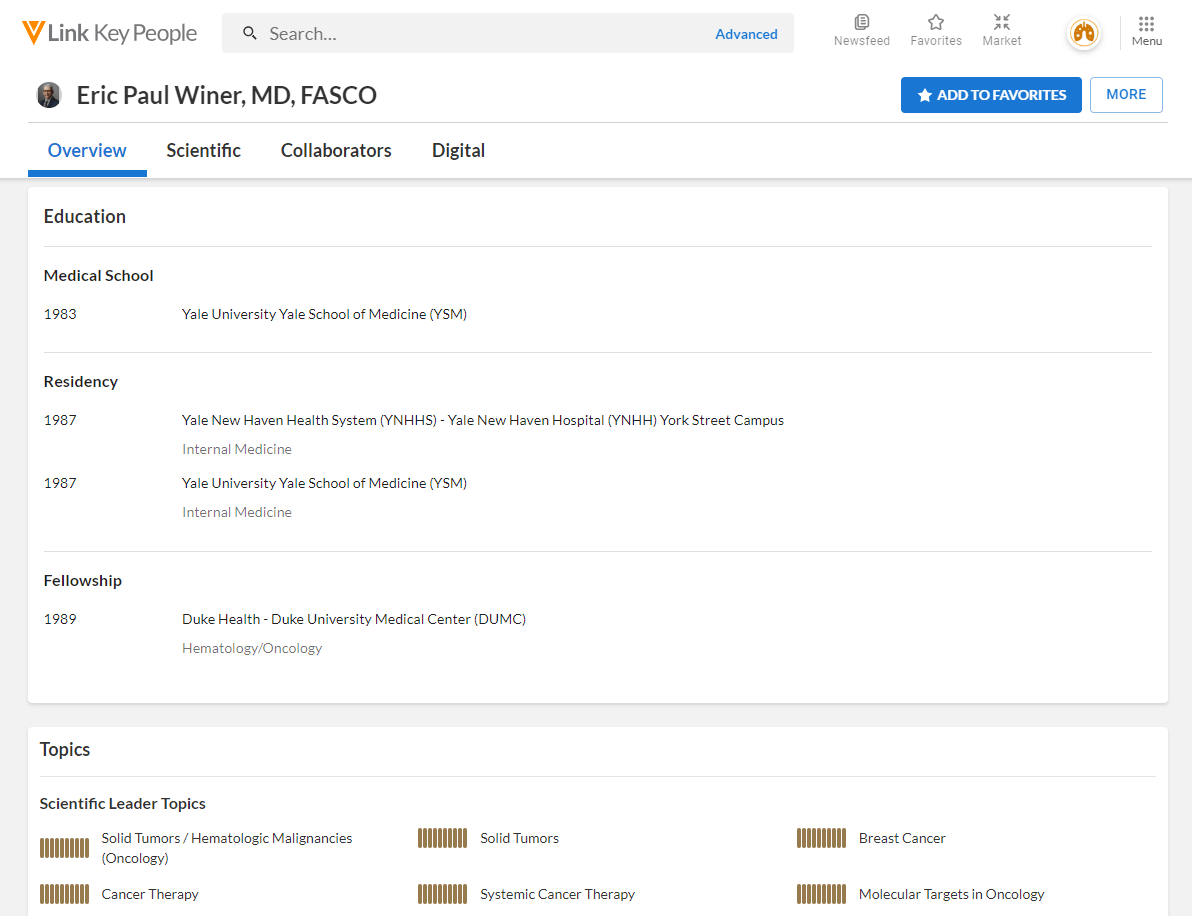This screenshot has height=916, width=1192.
Task: Switch to the Collaborators tab
Action: (x=336, y=151)
